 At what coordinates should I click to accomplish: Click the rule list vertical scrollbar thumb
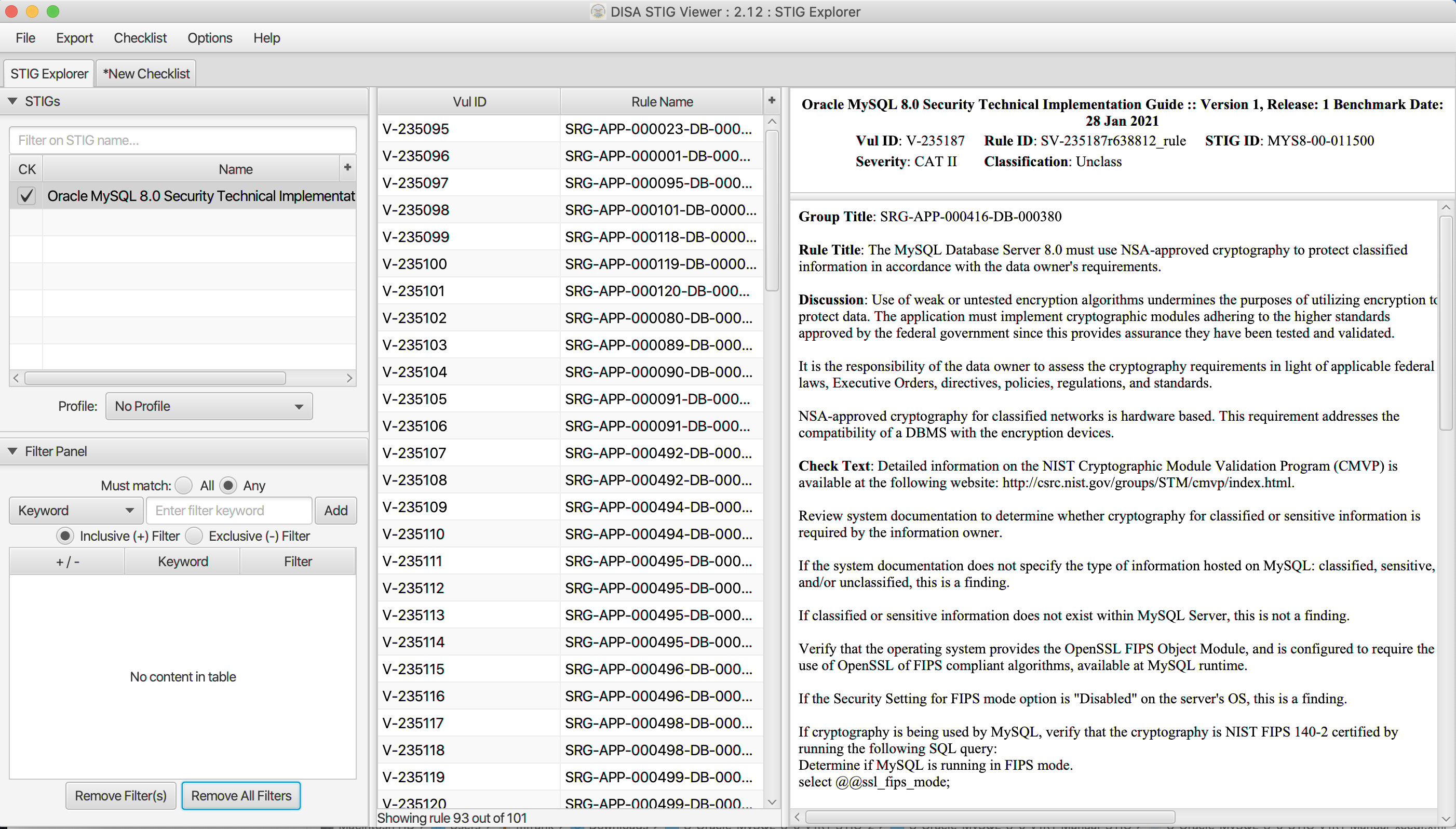pyautogui.click(x=772, y=211)
